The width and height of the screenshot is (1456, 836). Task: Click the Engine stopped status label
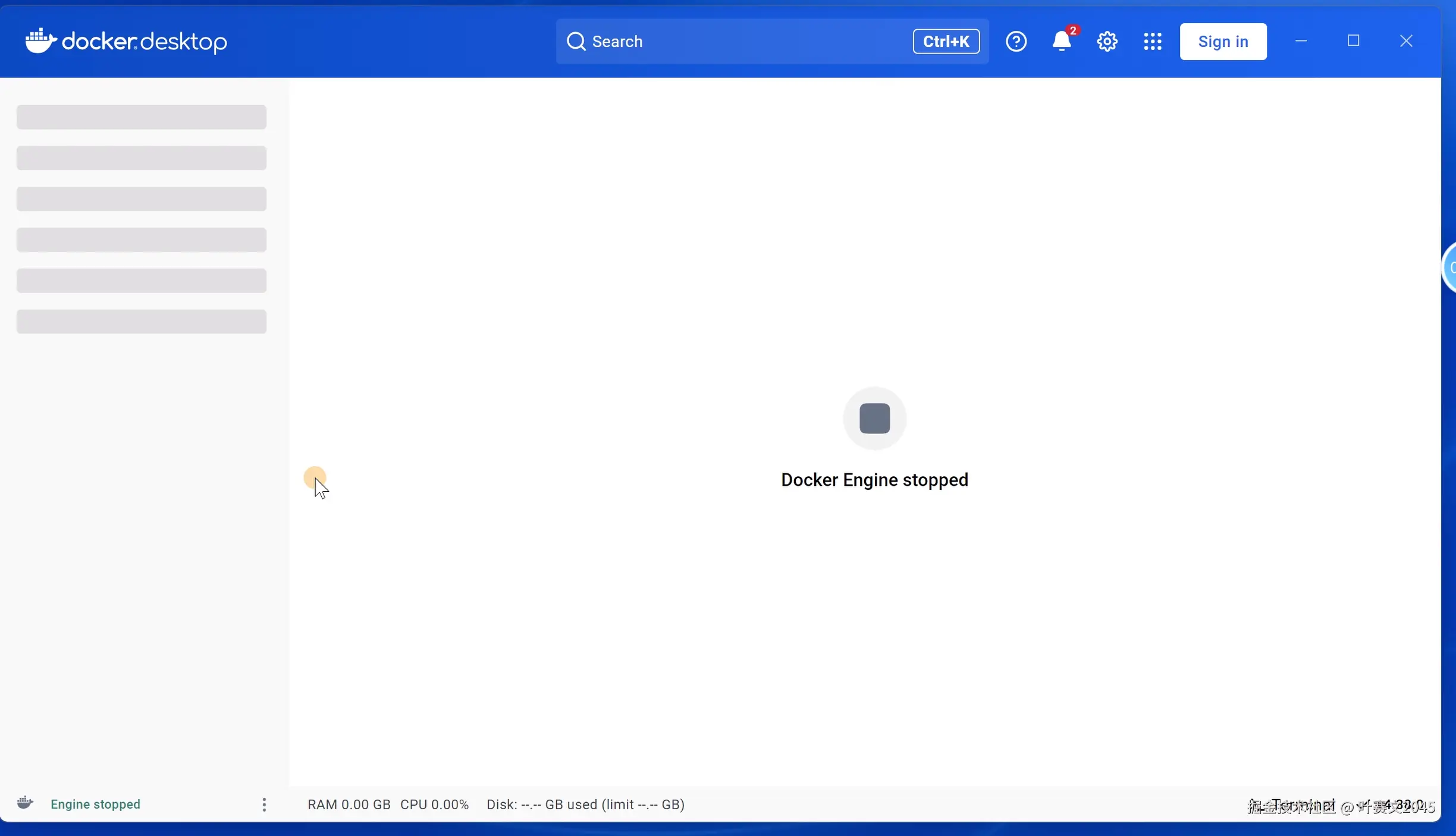tap(95, 804)
